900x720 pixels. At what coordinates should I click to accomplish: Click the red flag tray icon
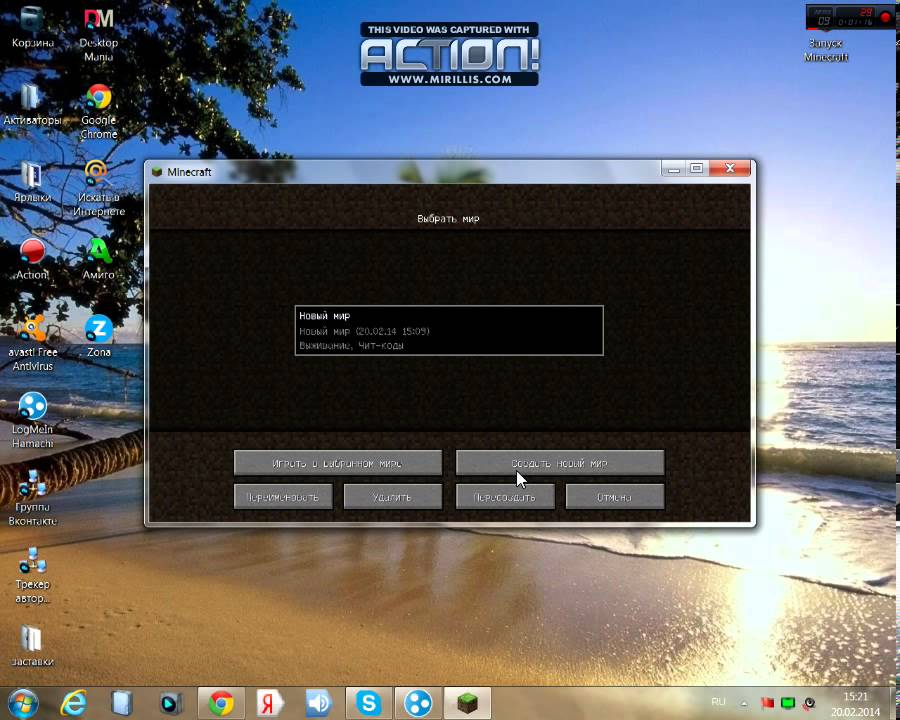(767, 703)
